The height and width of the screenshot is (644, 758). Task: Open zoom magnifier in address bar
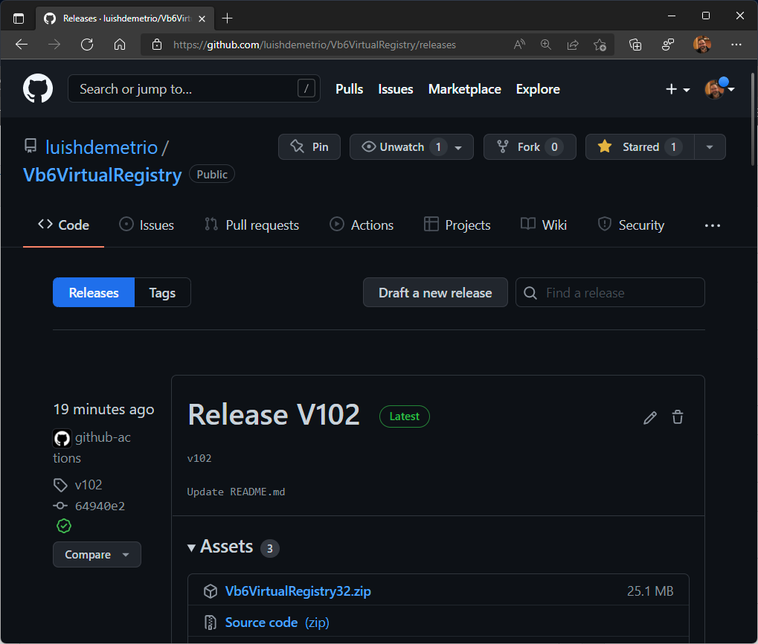point(546,44)
